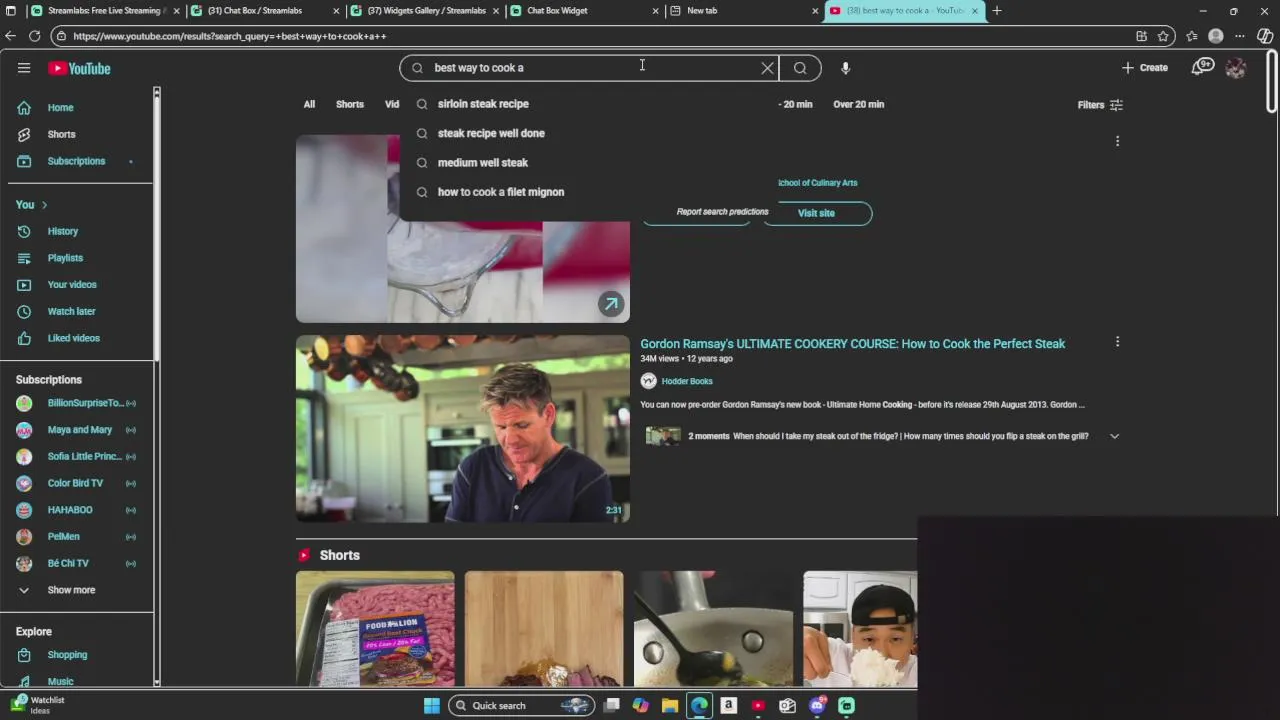Open Copilot in the Edge sidebar
Viewport: 1280px width, 720px height.
pos(1265,36)
